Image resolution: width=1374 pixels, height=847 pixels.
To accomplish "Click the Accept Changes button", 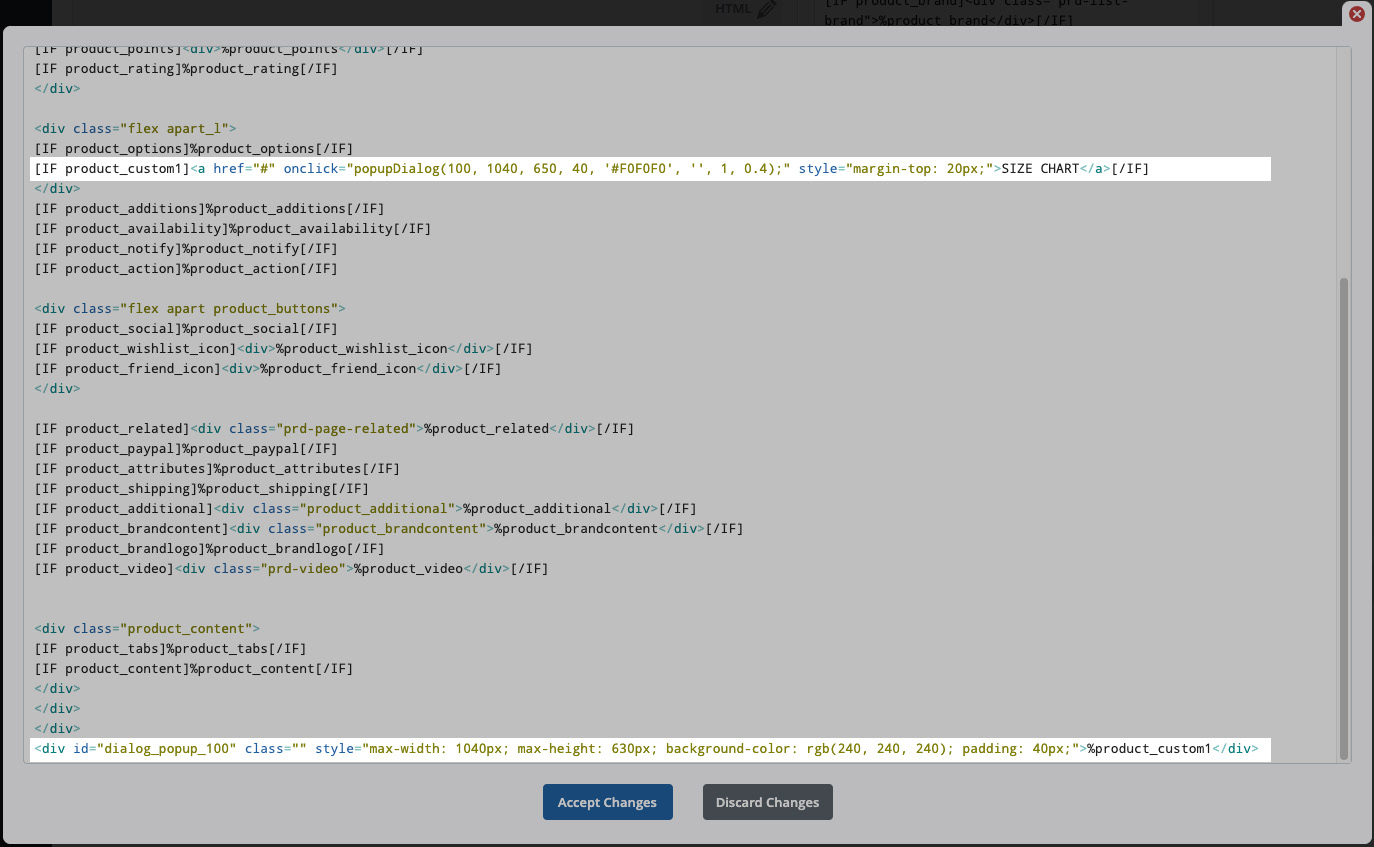I will (607, 802).
